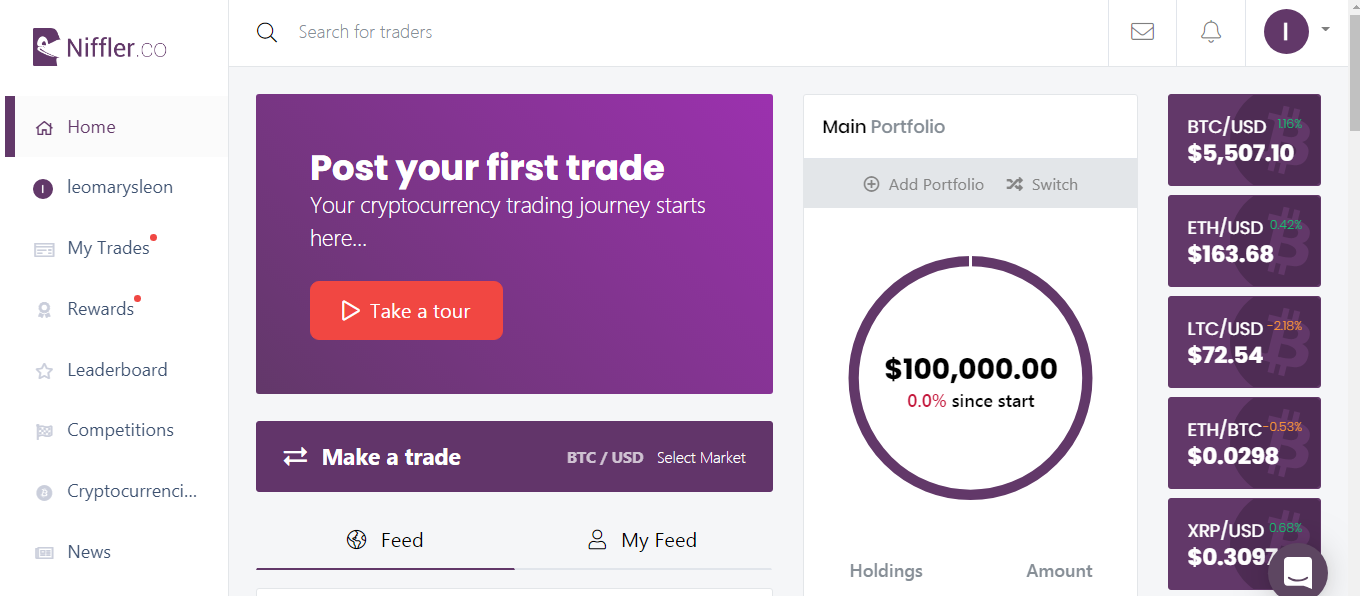Click Switch portfolio link
Image resolution: width=1360 pixels, height=596 pixels.
[x=1042, y=184]
